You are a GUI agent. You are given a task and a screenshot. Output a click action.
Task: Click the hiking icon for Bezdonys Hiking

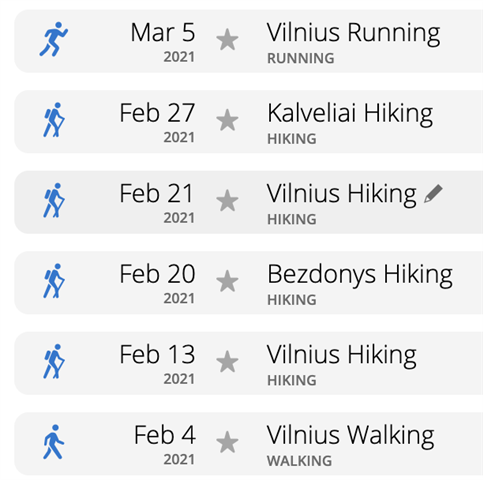coord(54,281)
